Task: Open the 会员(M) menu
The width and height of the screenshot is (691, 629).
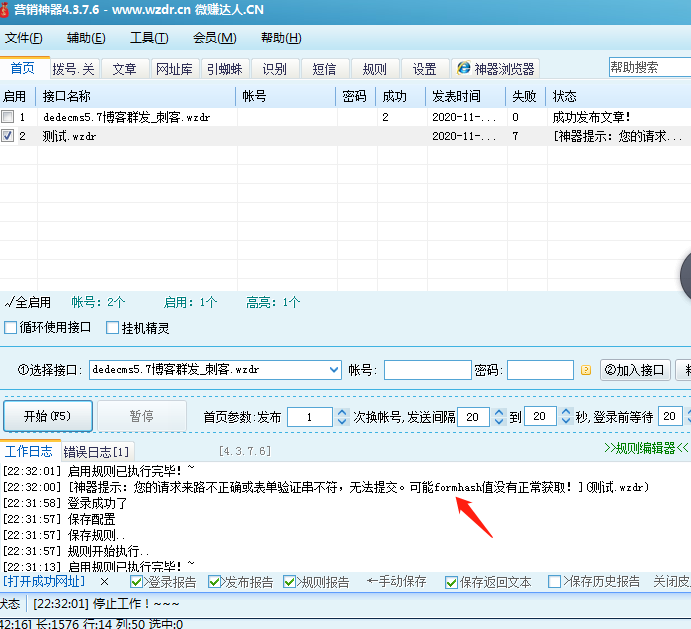Action: (x=215, y=38)
